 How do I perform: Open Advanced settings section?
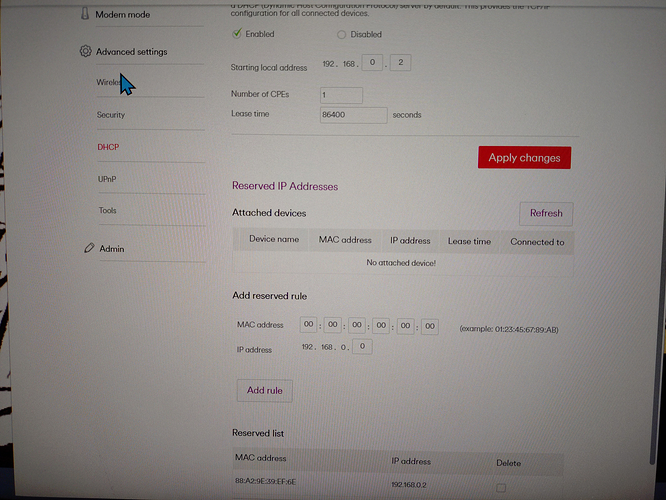[132, 52]
